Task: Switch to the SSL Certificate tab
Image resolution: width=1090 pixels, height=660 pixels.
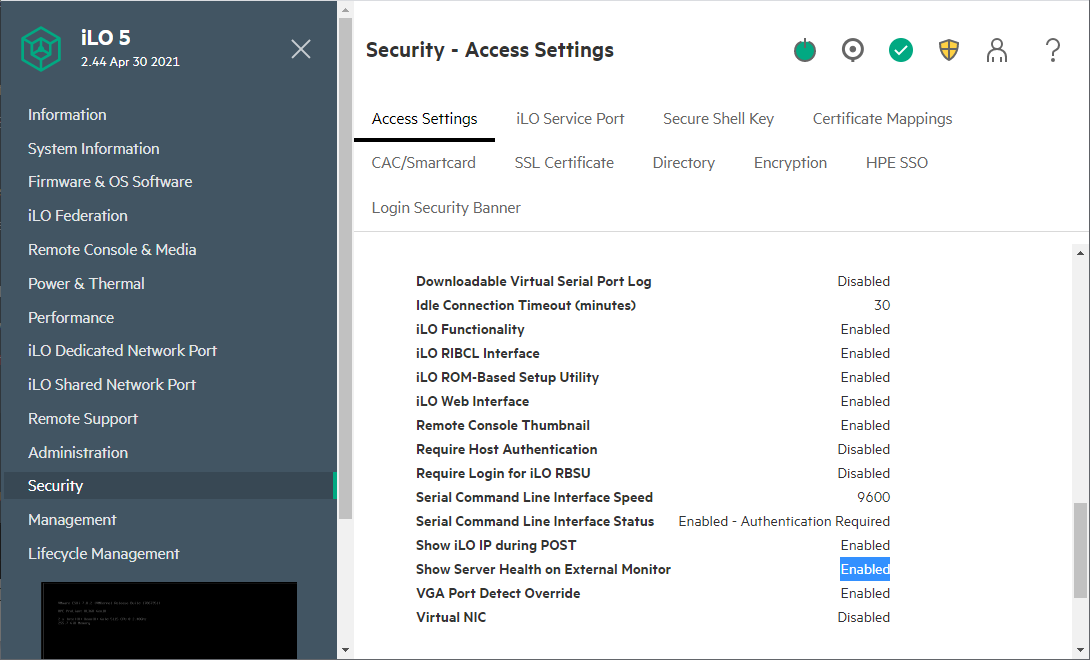Action: pyautogui.click(x=564, y=163)
